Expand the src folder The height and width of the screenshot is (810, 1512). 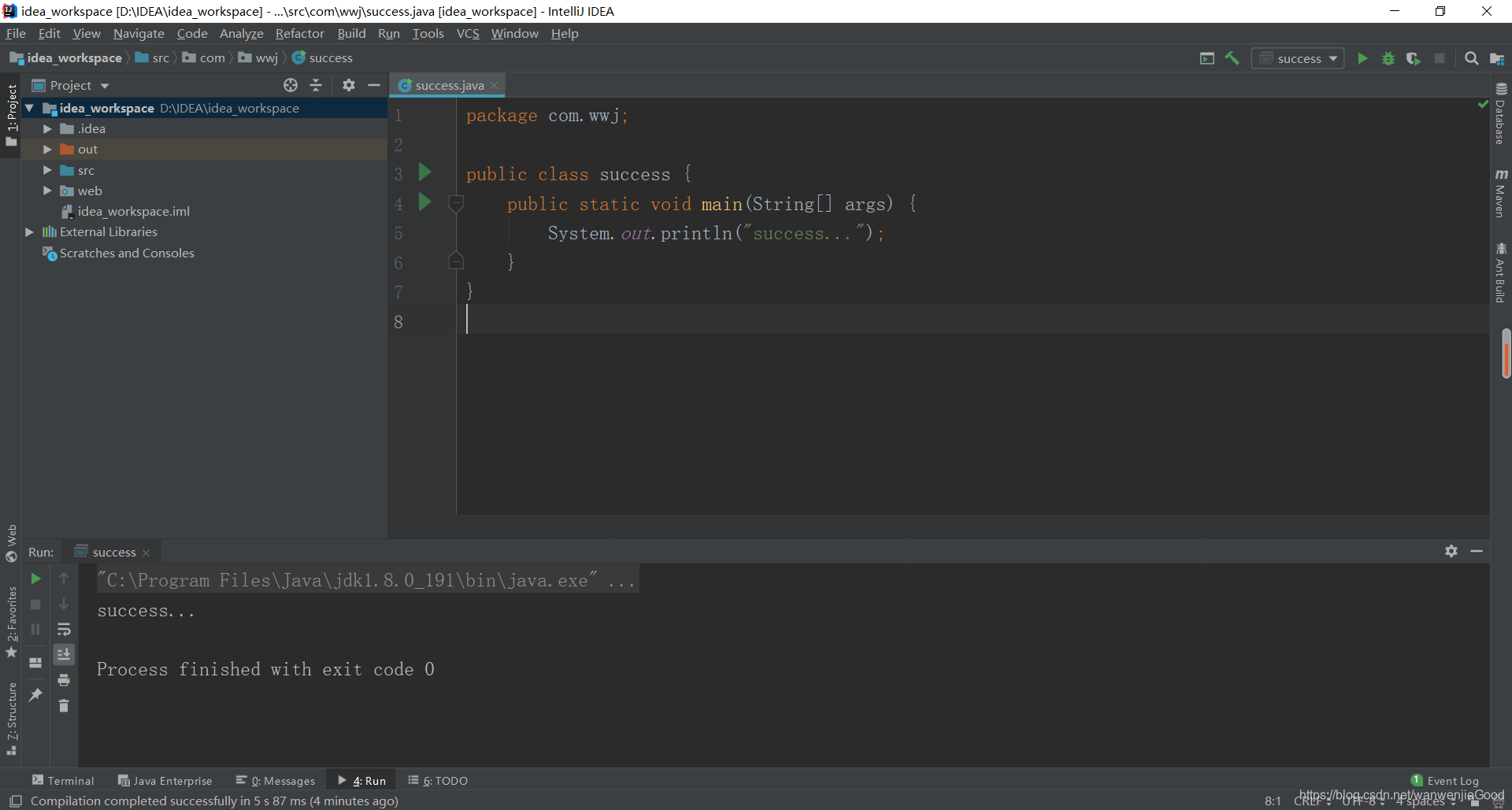pos(47,170)
